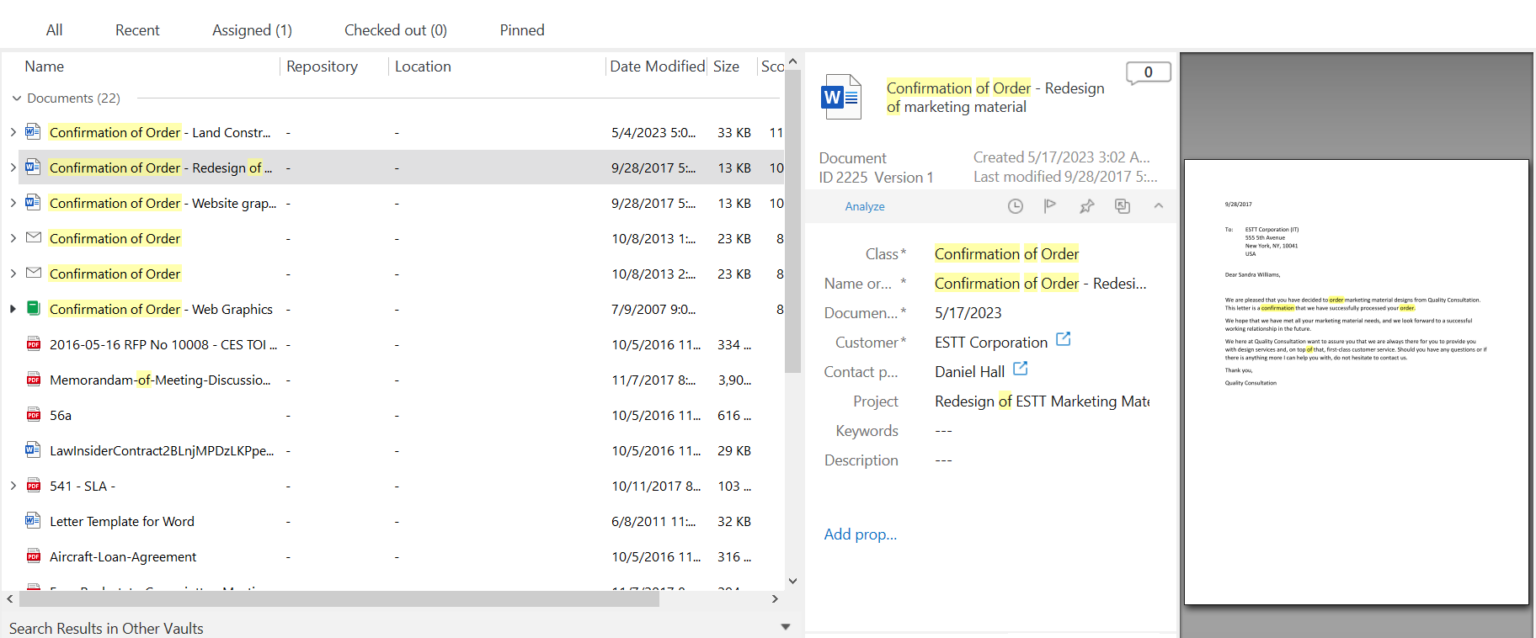Viewport: 1536px width, 638px height.
Task: Open the document history (clock icon)
Action: (1015, 206)
